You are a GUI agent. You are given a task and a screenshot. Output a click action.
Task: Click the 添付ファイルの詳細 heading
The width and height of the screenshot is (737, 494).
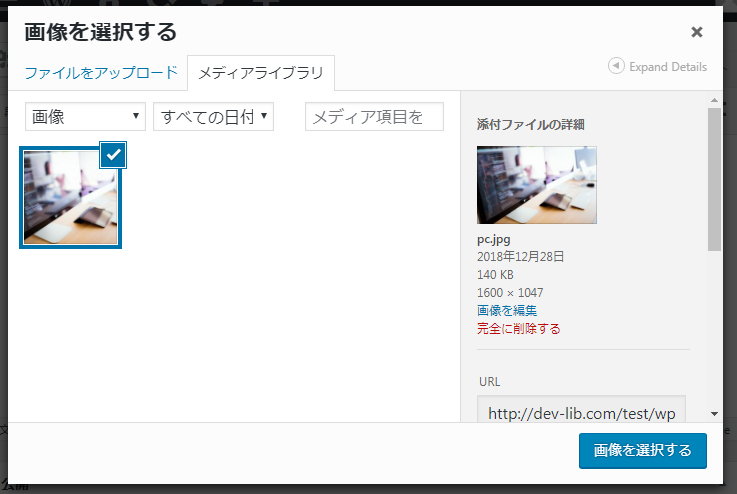point(531,125)
